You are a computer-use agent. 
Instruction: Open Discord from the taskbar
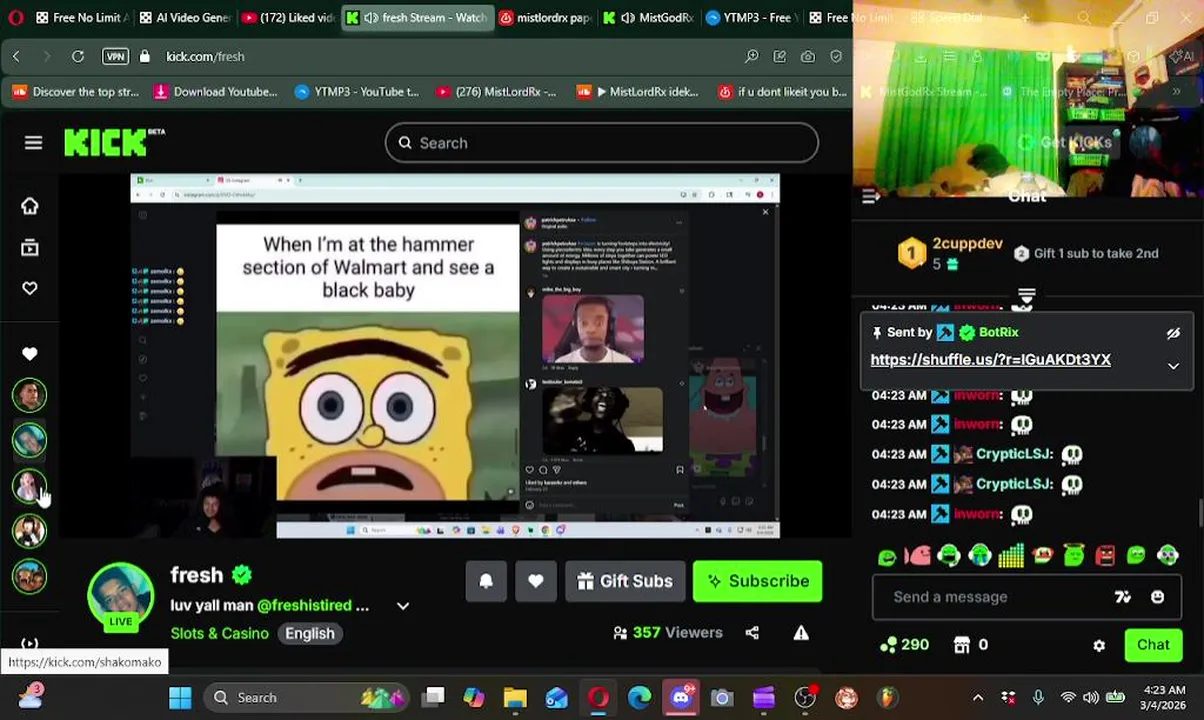pos(681,698)
